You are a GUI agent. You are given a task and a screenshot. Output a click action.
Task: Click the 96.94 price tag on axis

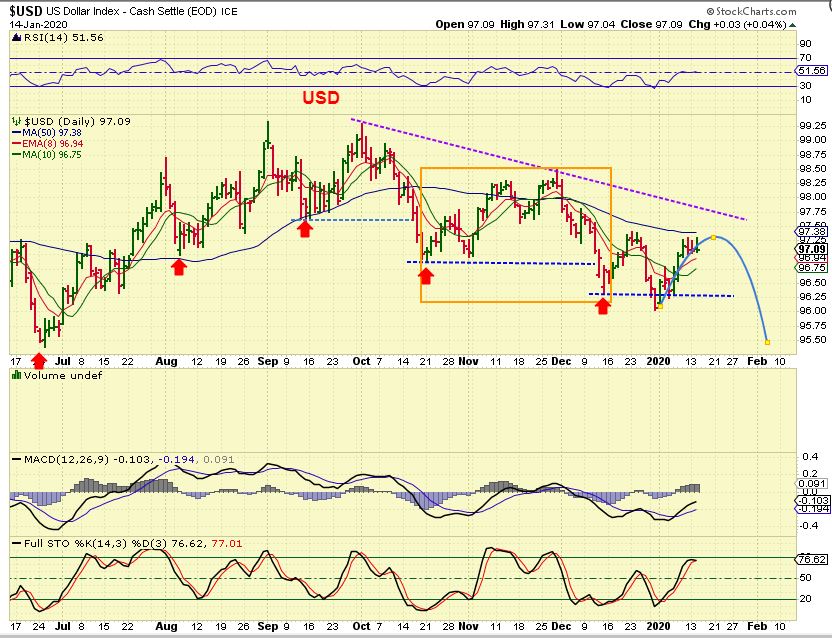click(x=811, y=258)
